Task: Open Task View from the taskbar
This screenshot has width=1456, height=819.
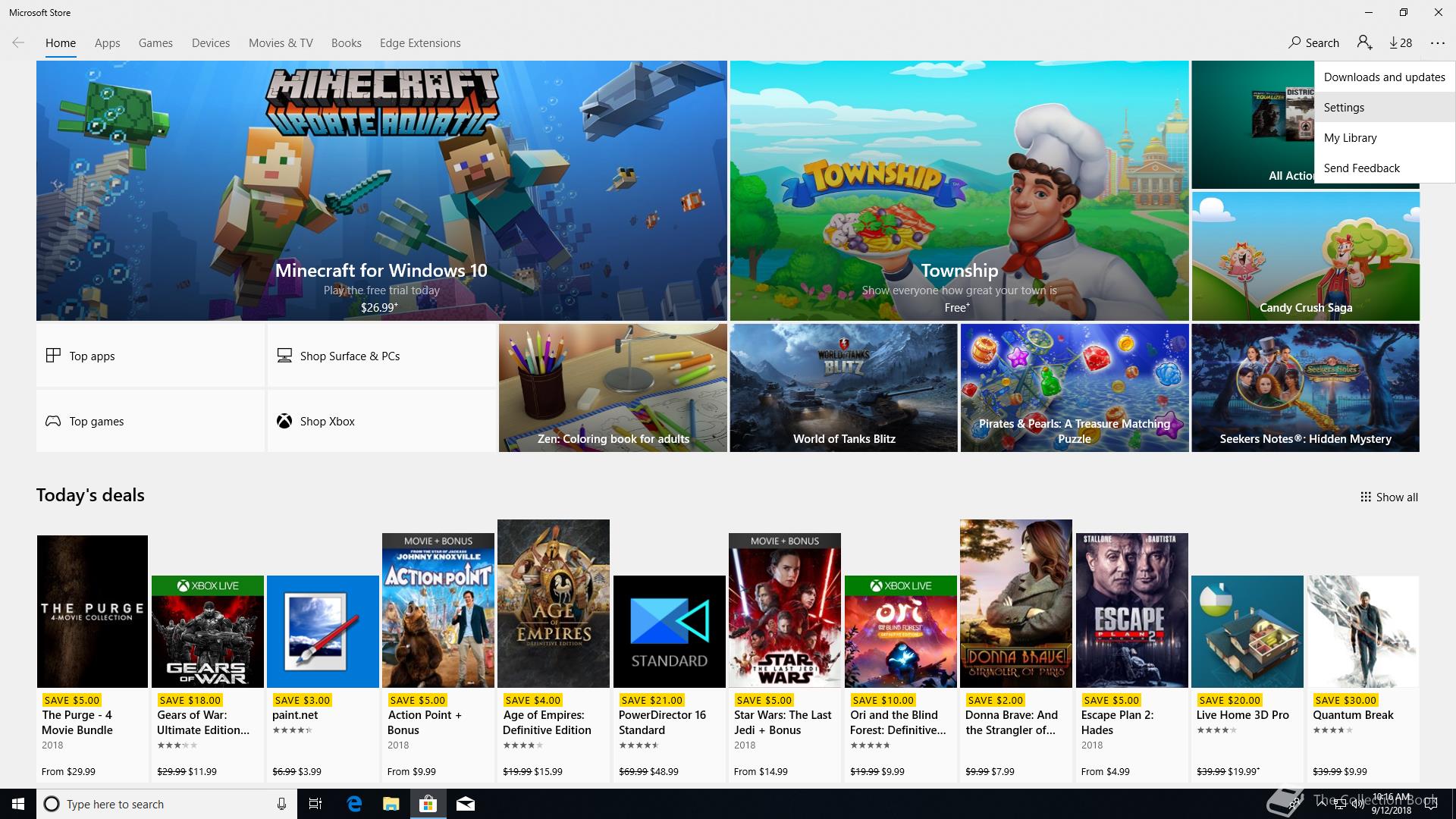Action: [x=315, y=804]
